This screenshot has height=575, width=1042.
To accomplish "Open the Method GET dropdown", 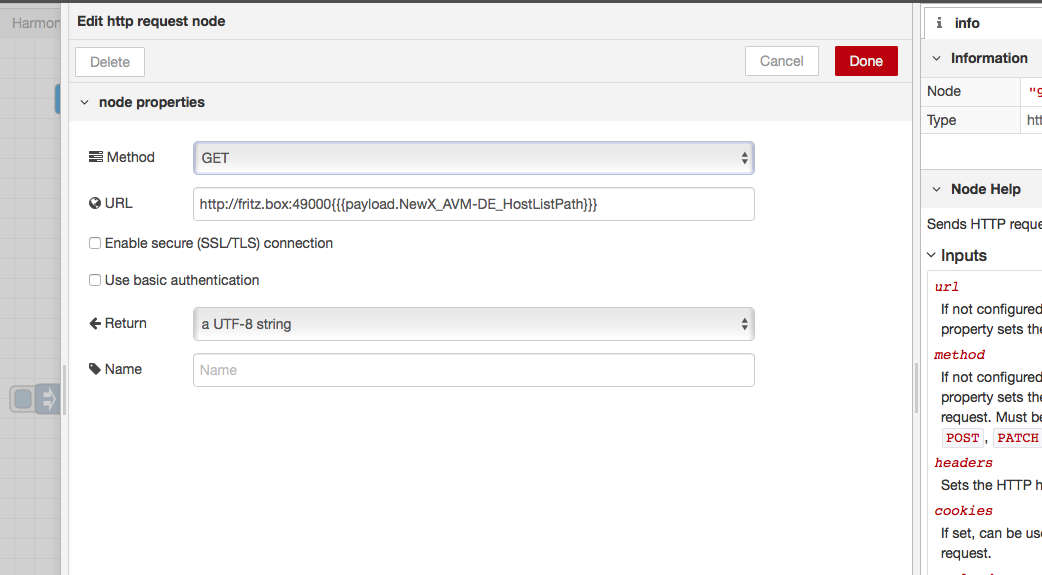I will click(x=474, y=158).
